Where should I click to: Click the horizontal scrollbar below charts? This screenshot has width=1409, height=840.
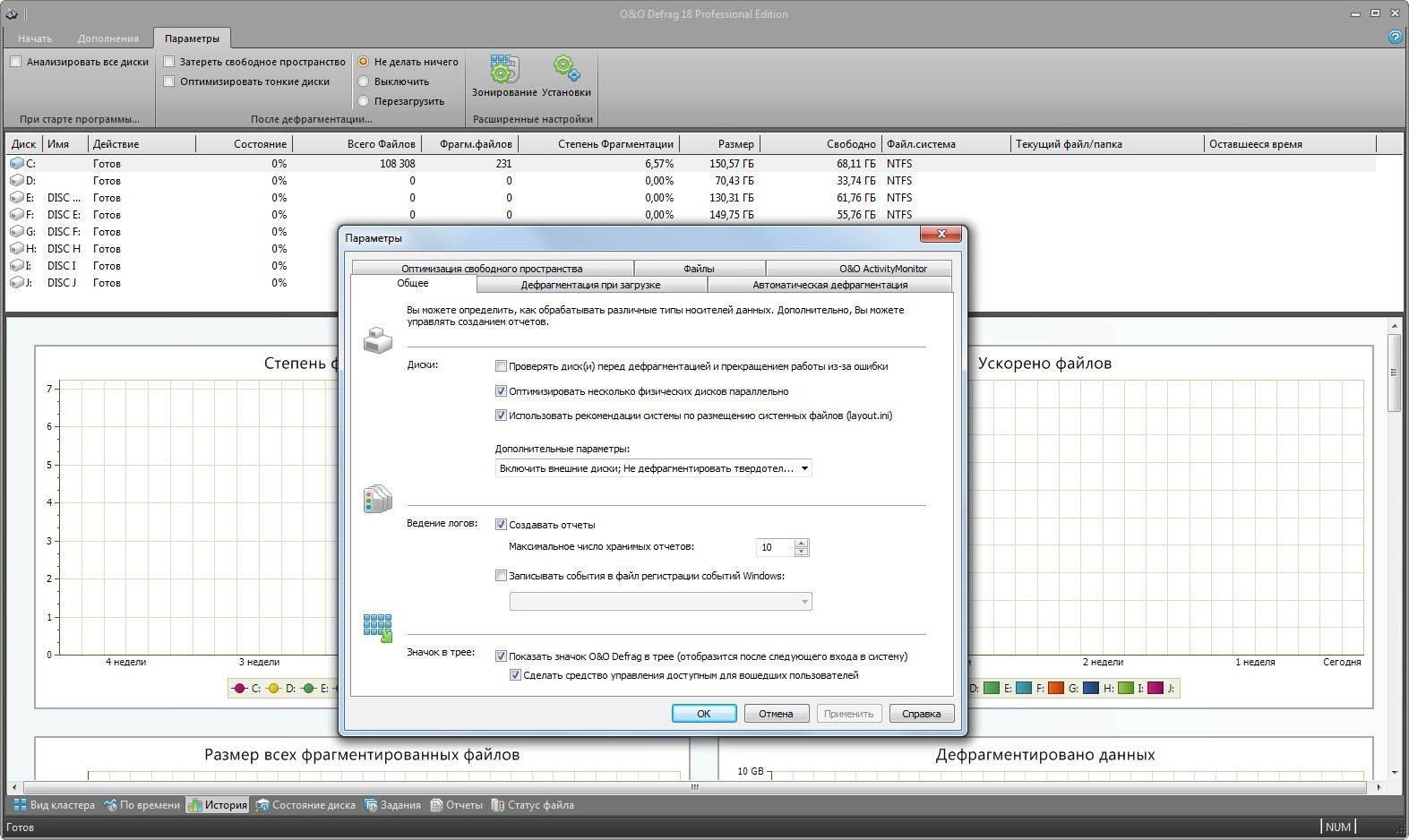point(694,787)
